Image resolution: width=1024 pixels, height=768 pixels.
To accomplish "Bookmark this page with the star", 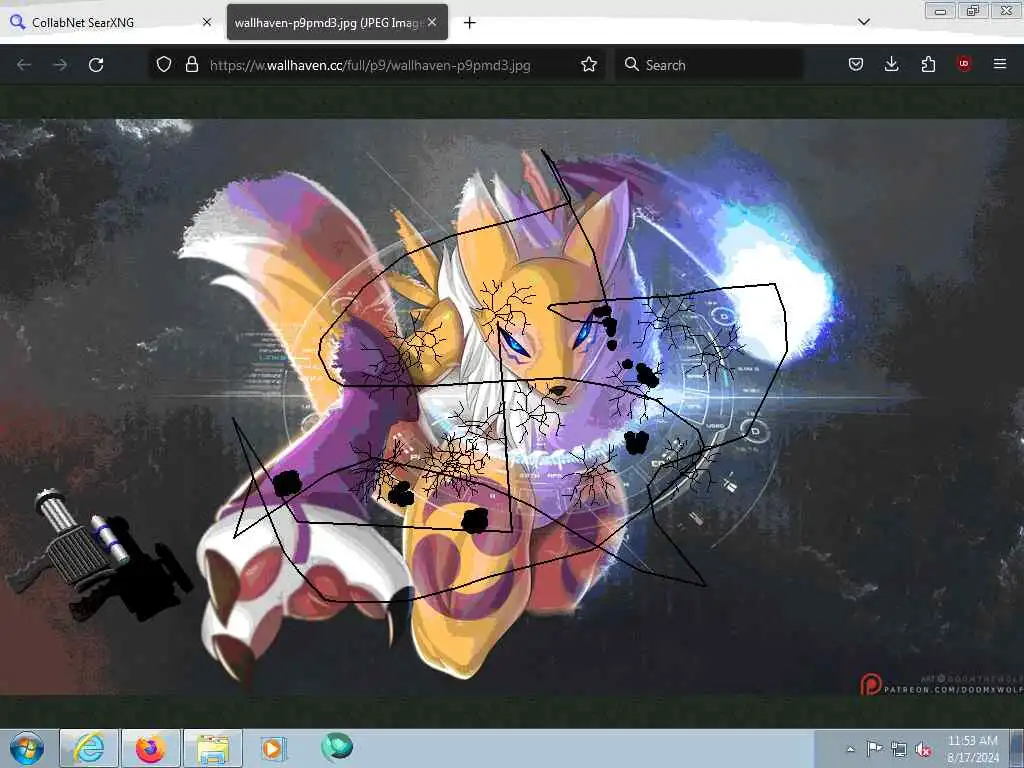I will coord(589,65).
